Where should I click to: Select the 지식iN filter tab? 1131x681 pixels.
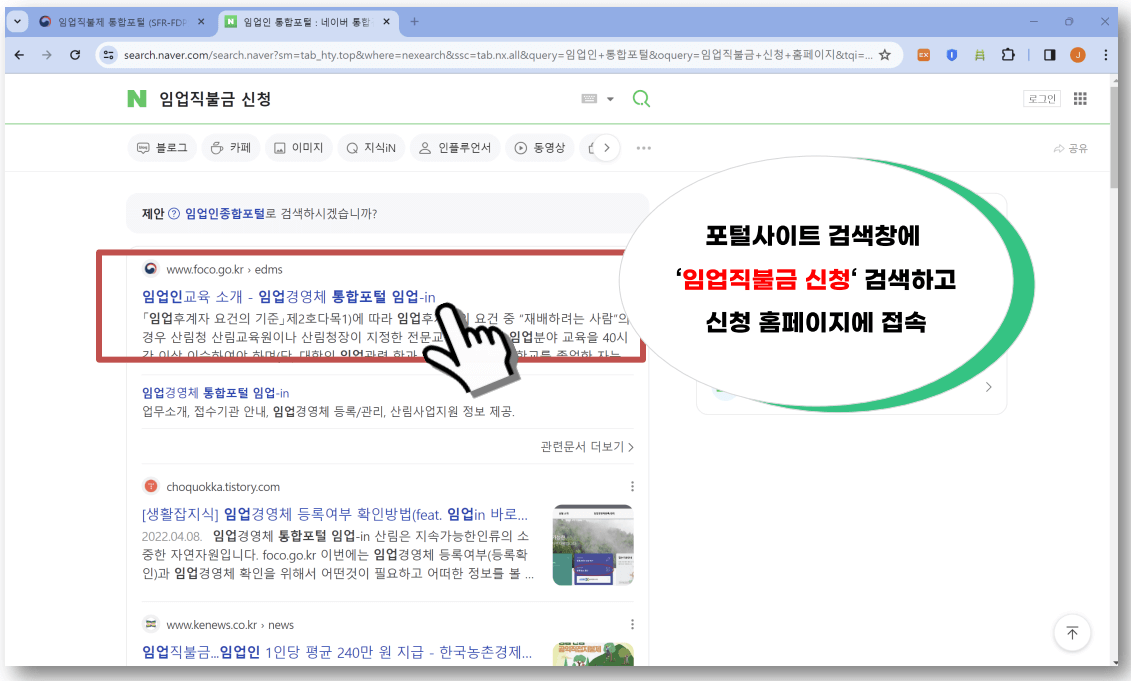370,147
